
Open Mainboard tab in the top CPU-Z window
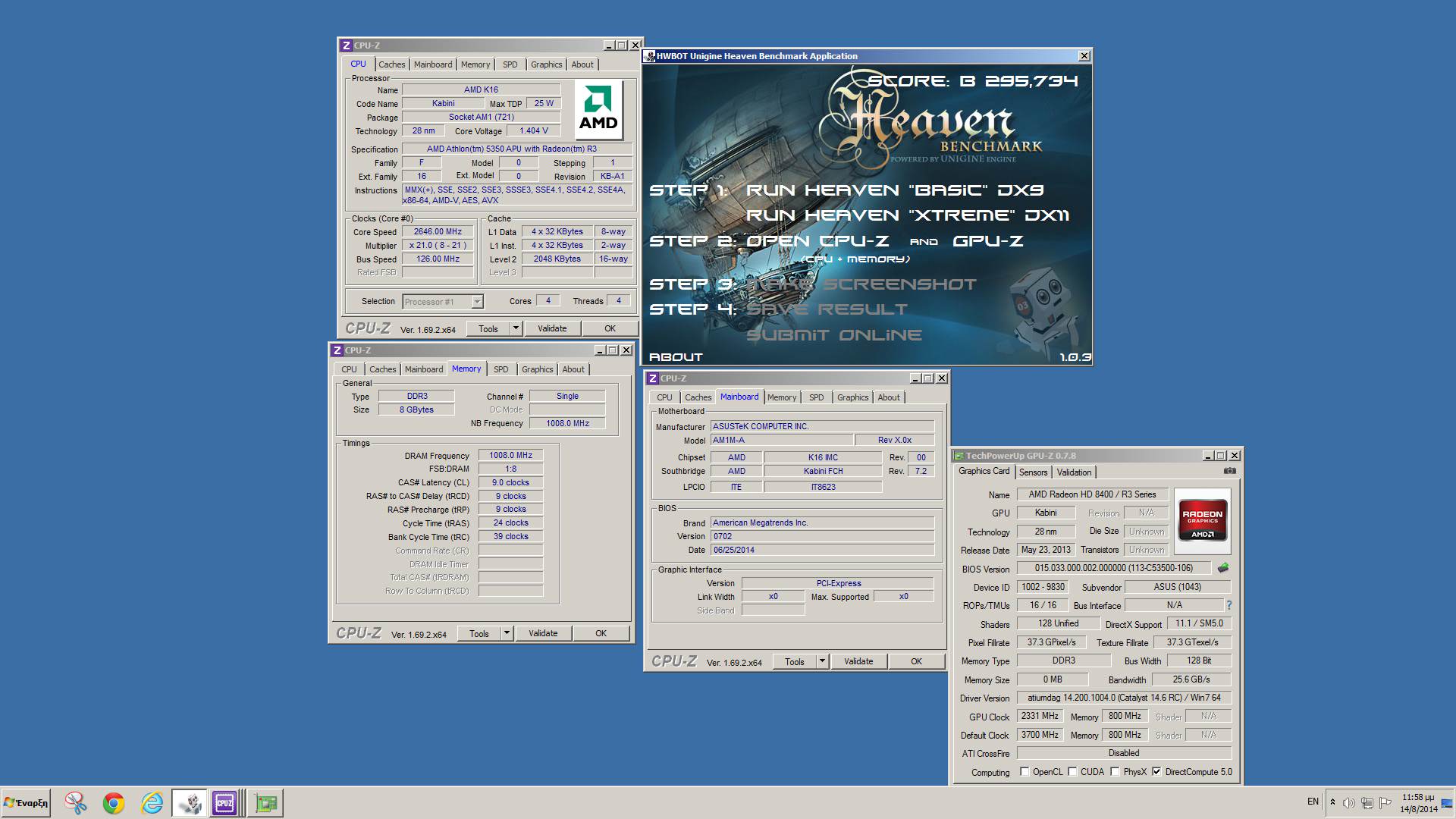[x=433, y=64]
